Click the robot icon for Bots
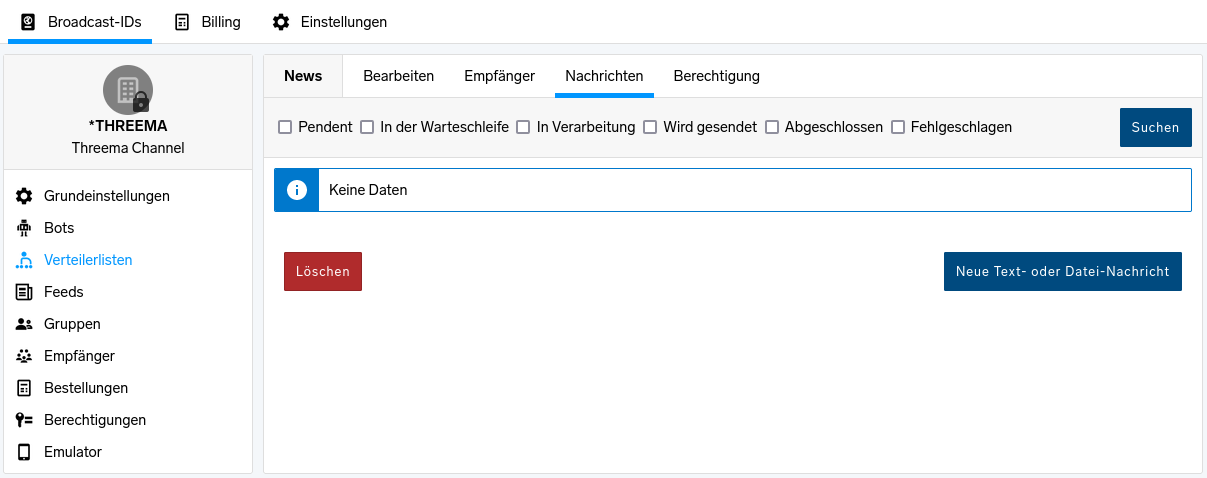Screen dimensions: 1207x478 tap(24, 228)
